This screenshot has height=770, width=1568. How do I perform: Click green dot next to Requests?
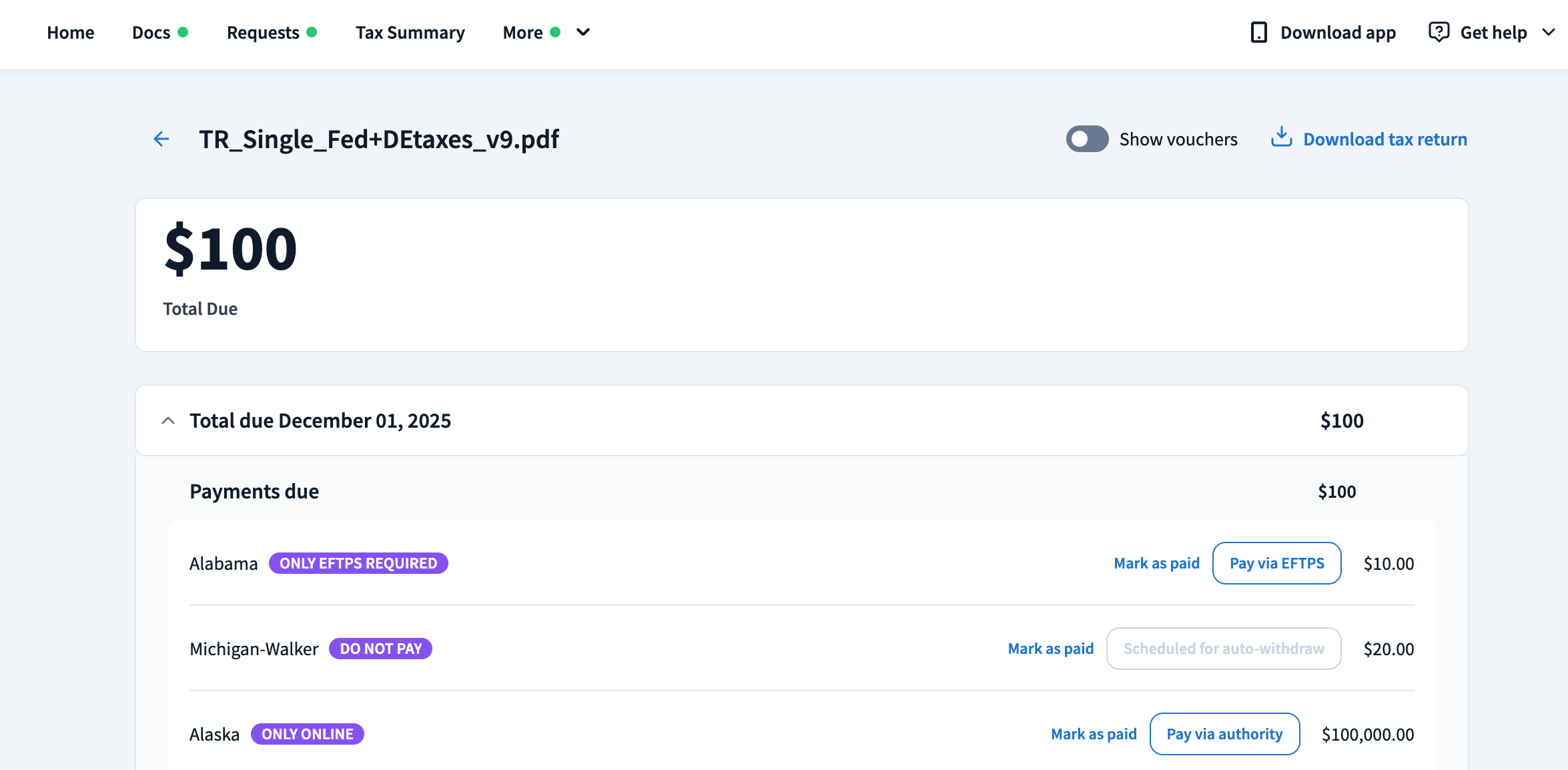[x=312, y=32]
